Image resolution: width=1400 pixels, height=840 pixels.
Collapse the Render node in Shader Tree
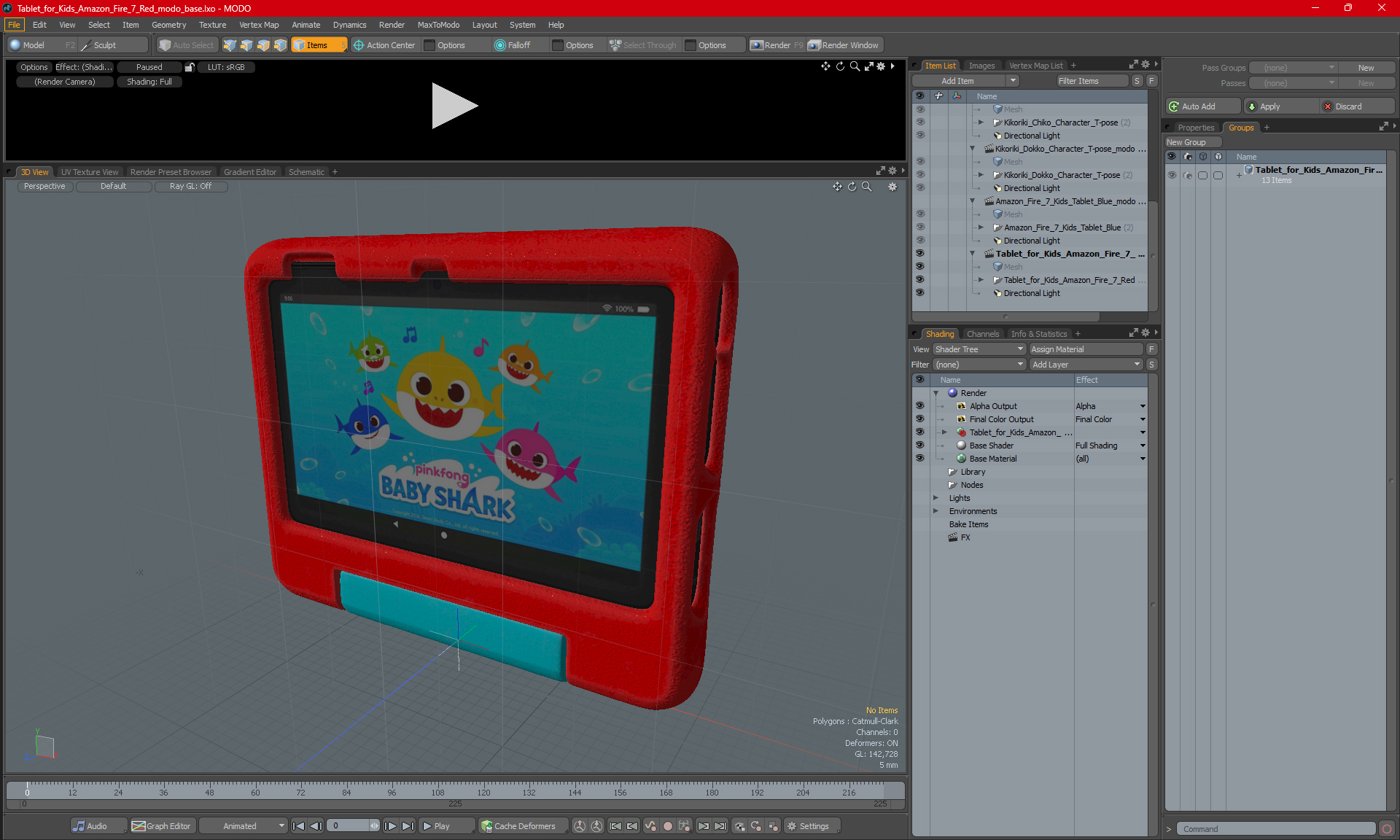coord(936,393)
